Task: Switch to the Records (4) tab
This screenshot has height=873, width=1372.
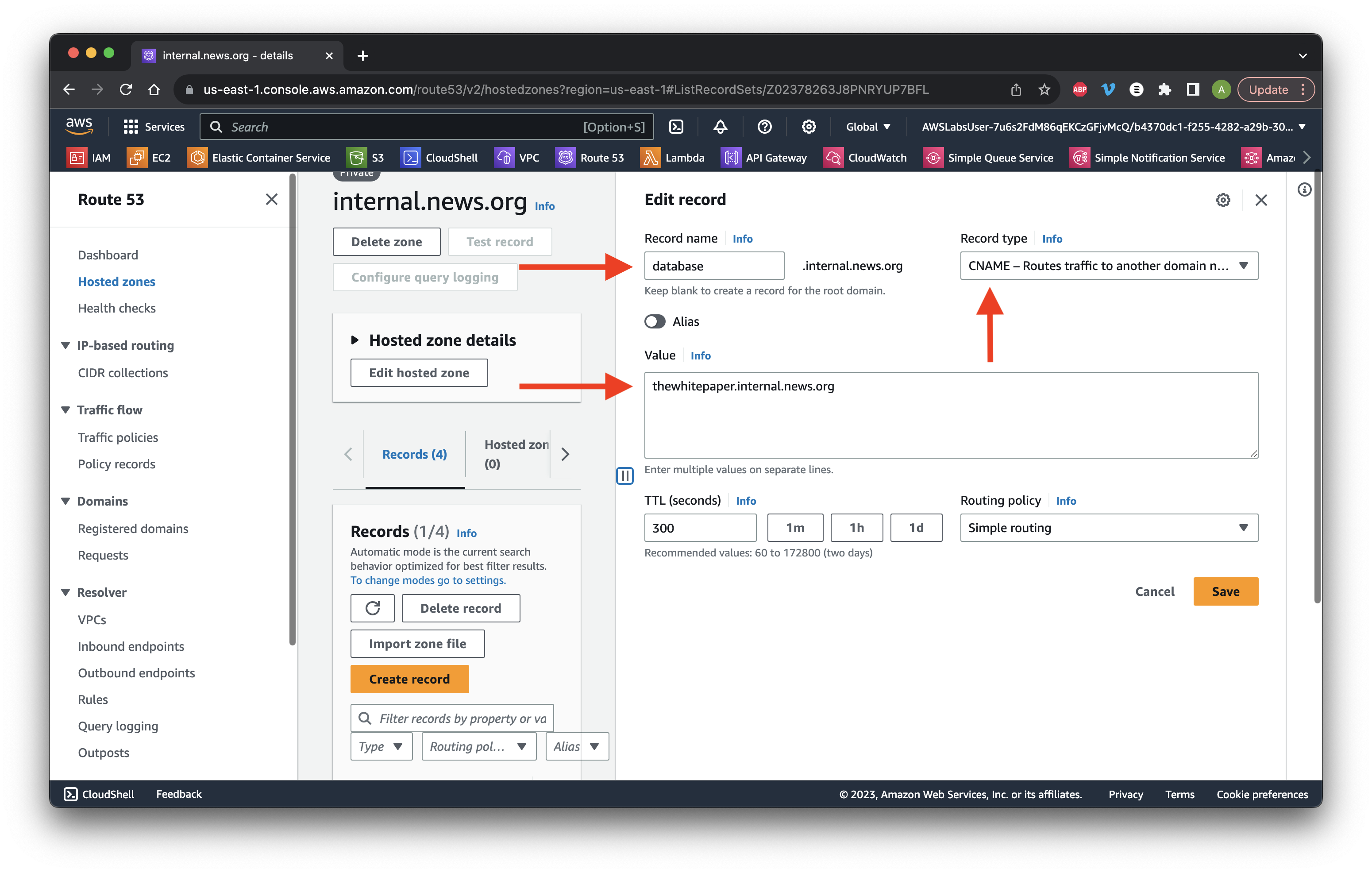Action: pyautogui.click(x=414, y=454)
